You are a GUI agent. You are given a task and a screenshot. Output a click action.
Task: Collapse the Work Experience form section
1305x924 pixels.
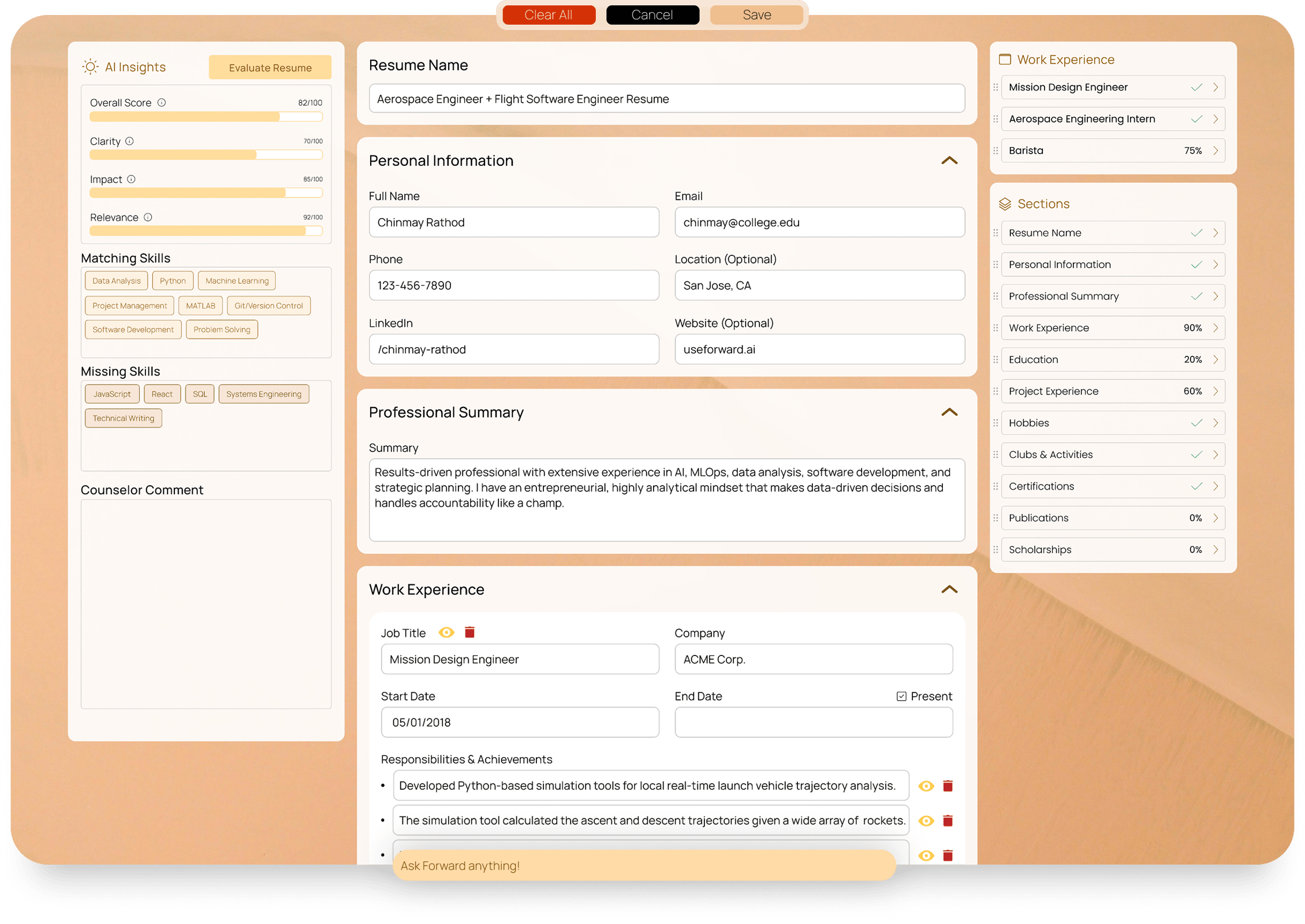[949, 590]
